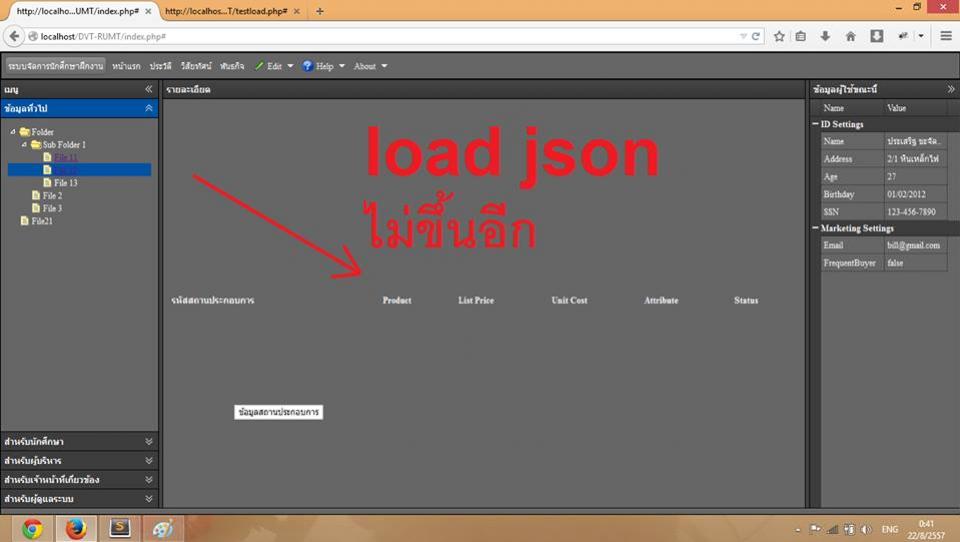
Task: Click the green pencil Edit icon
Action: (x=259, y=66)
